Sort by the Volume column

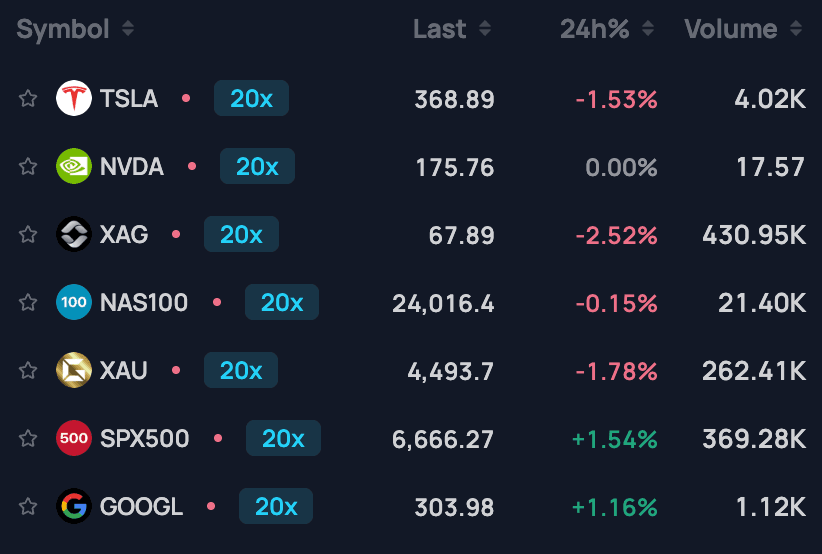click(796, 30)
